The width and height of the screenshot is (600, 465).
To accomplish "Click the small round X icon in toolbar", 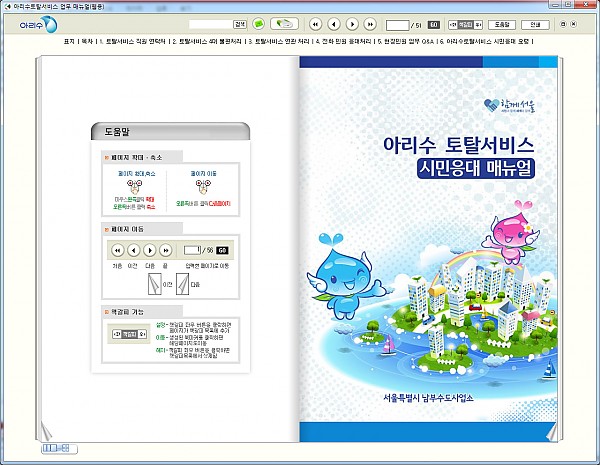I will tap(573, 24).
